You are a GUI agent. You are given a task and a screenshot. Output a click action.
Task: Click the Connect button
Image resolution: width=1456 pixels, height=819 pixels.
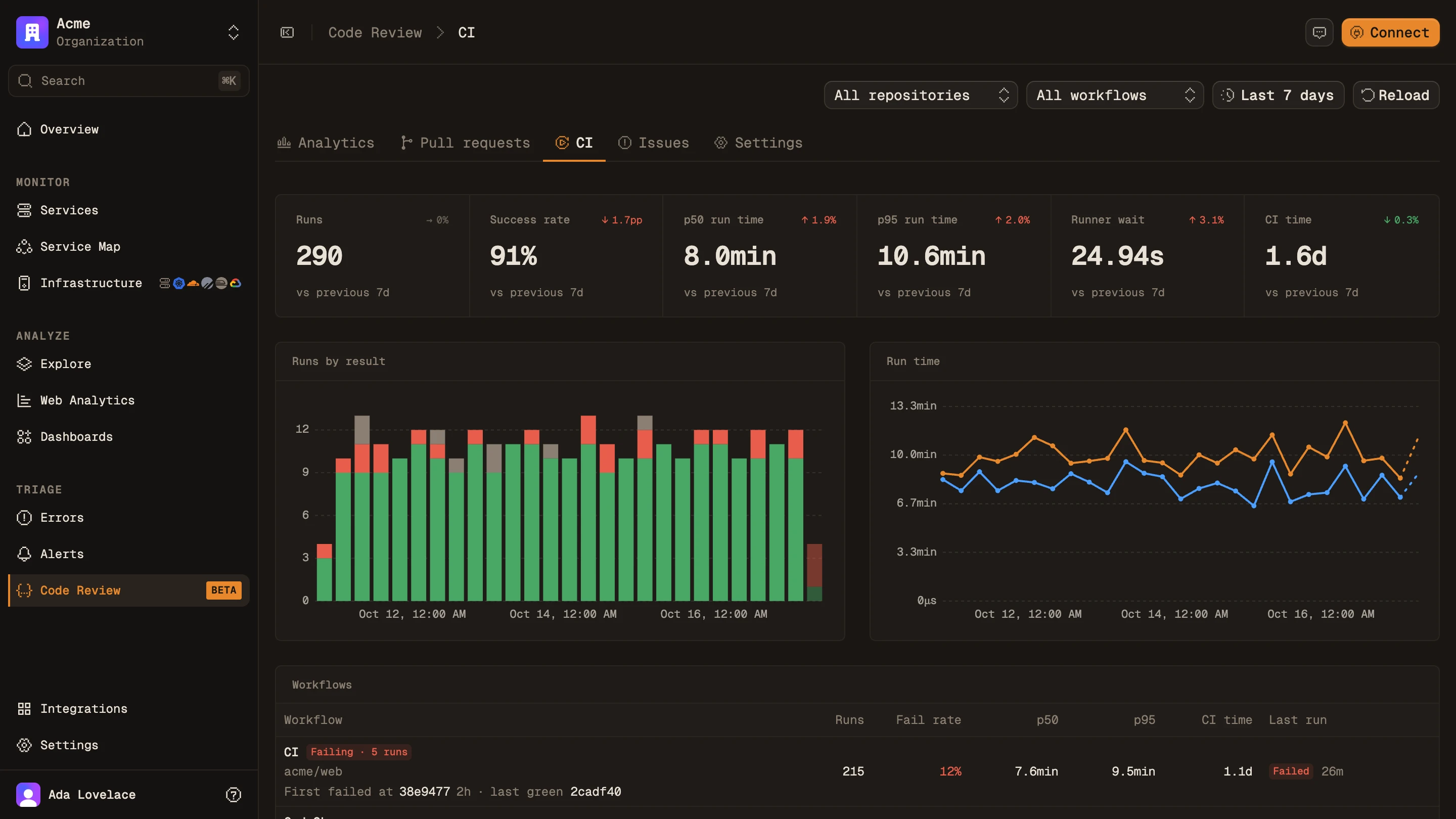(1390, 32)
